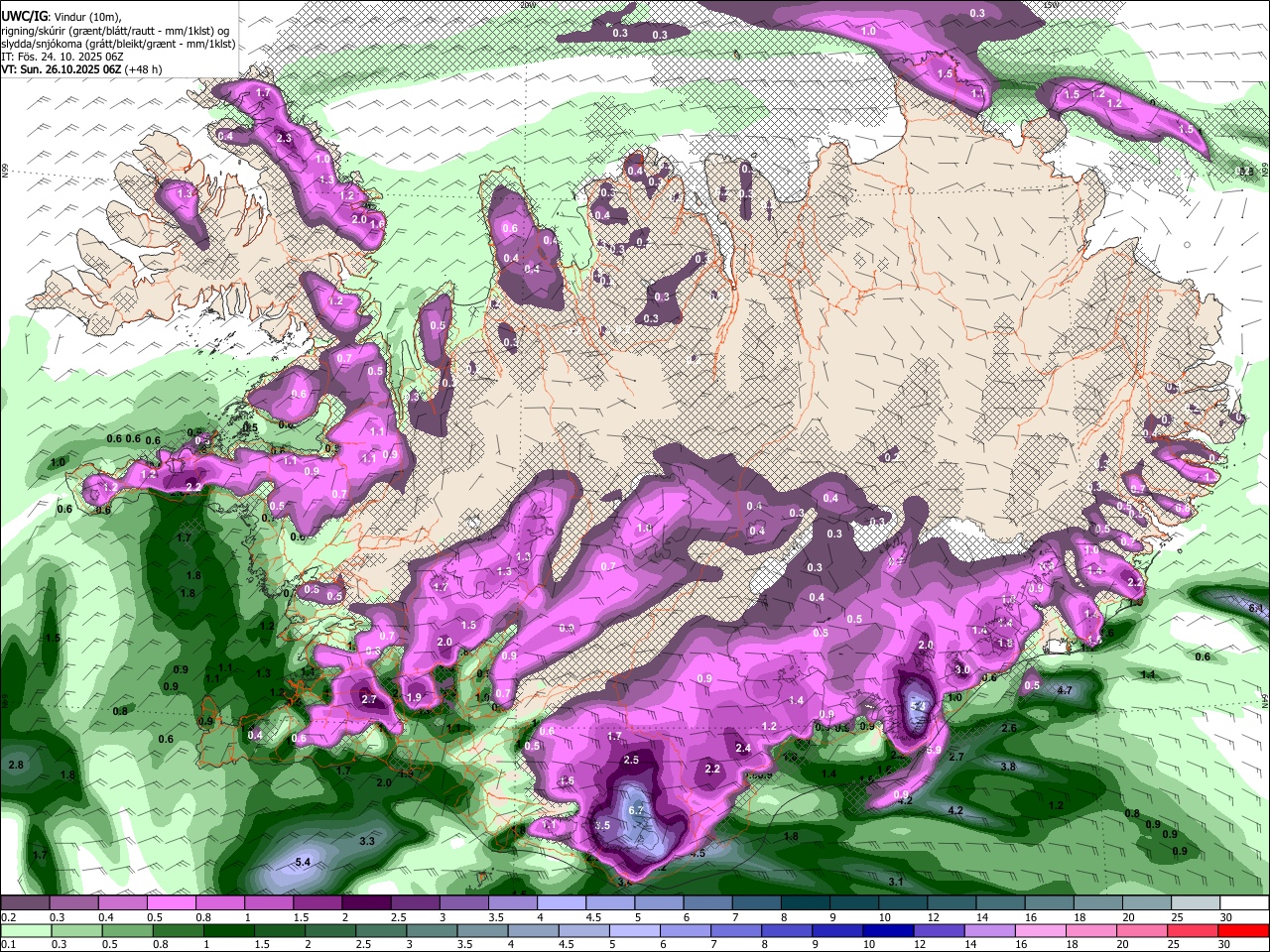Click the sleet/snow legend swatch for 0.2–0.3 mm
Viewport: 1270px width, 952px height.
click(x=25, y=903)
